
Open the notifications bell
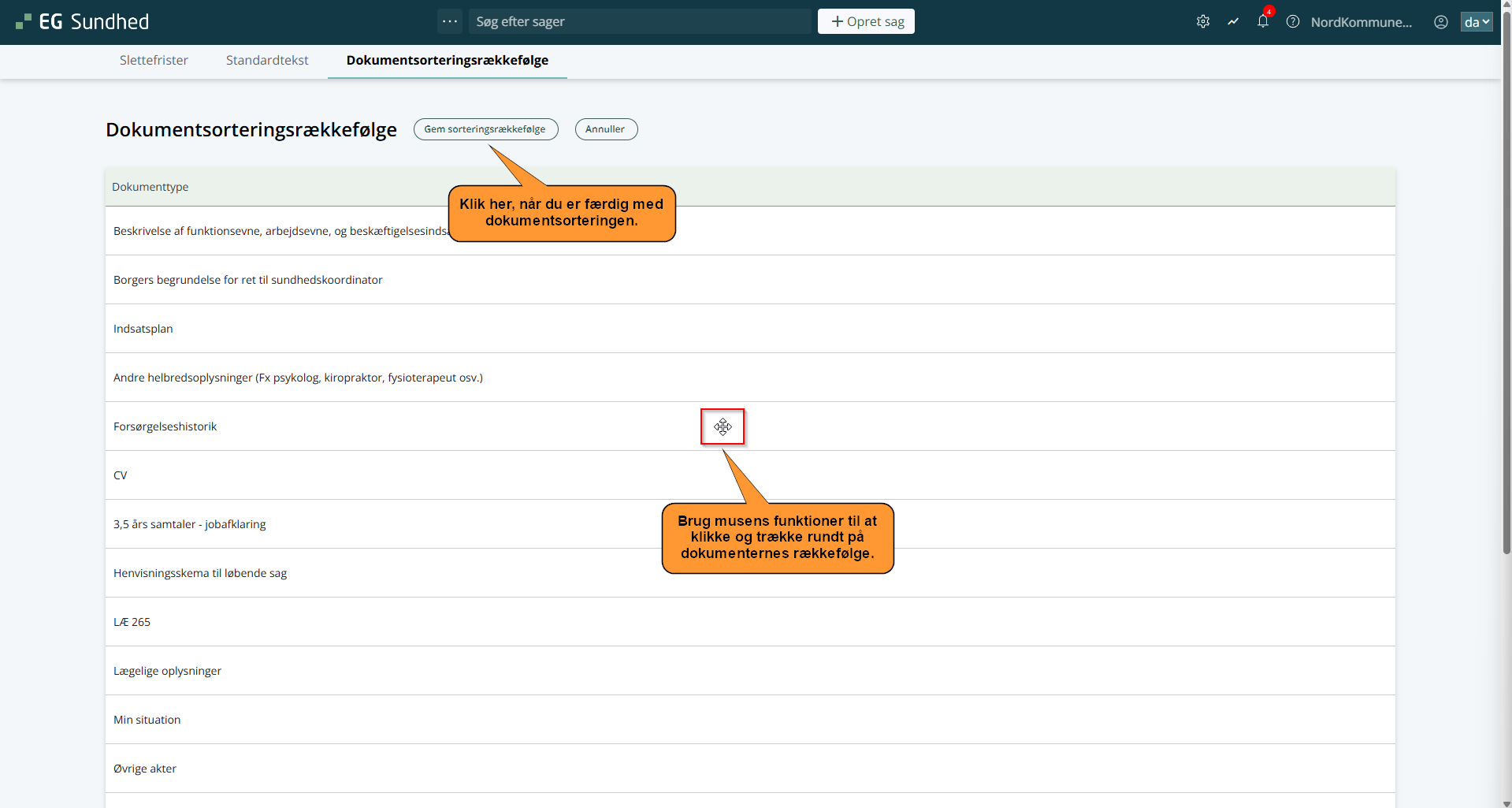[1263, 22]
